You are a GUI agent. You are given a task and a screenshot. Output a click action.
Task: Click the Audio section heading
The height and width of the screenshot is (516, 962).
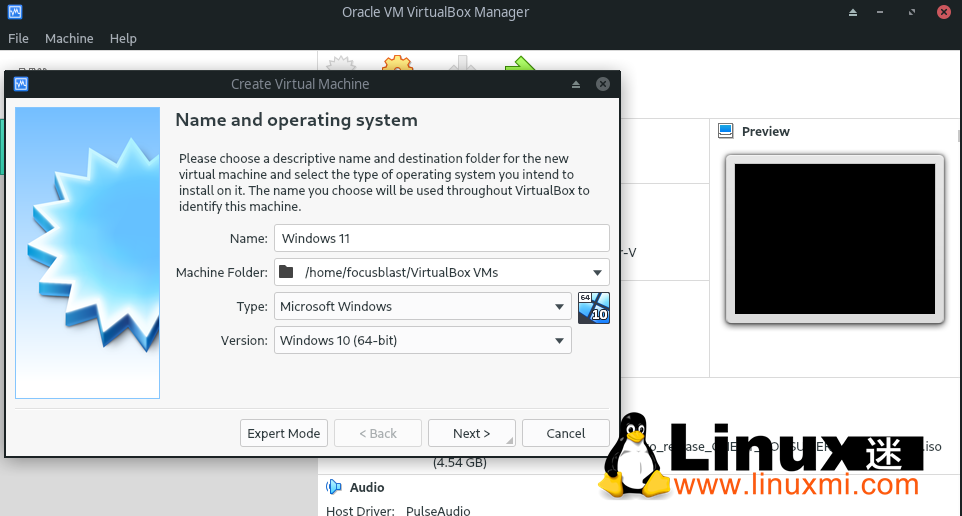click(367, 487)
